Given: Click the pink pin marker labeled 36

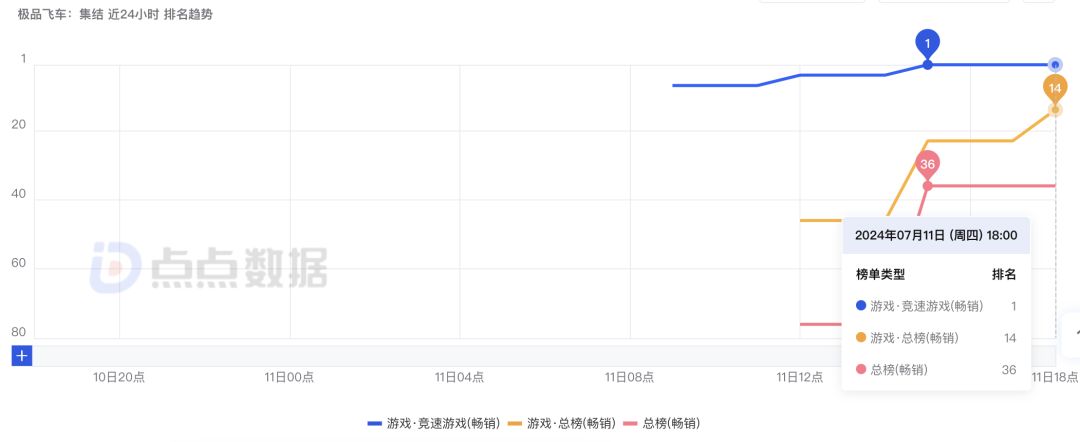Looking at the screenshot, I should [927, 164].
